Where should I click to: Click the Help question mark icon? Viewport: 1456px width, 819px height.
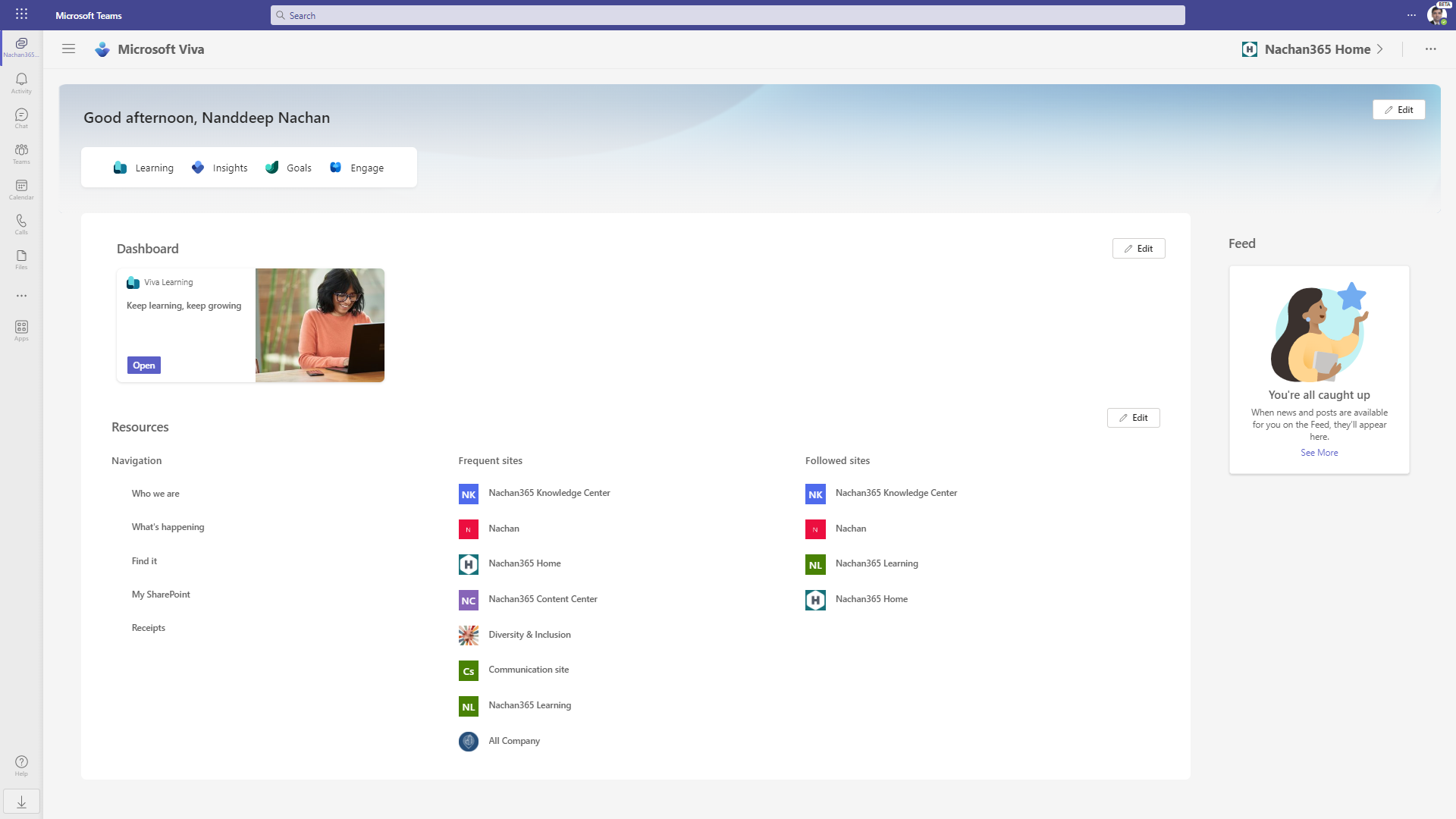click(21, 765)
